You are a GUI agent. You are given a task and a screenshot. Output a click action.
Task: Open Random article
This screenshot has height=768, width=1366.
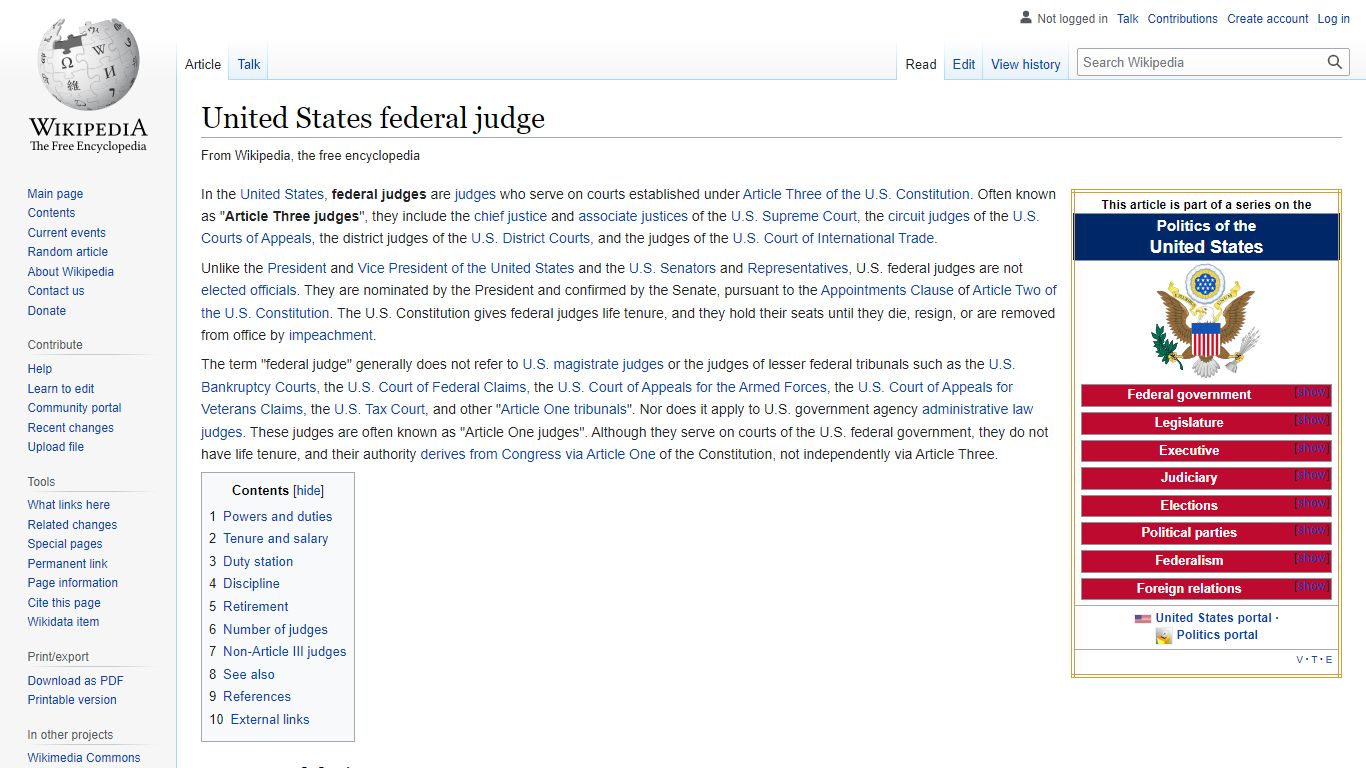click(x=68, y=252)
